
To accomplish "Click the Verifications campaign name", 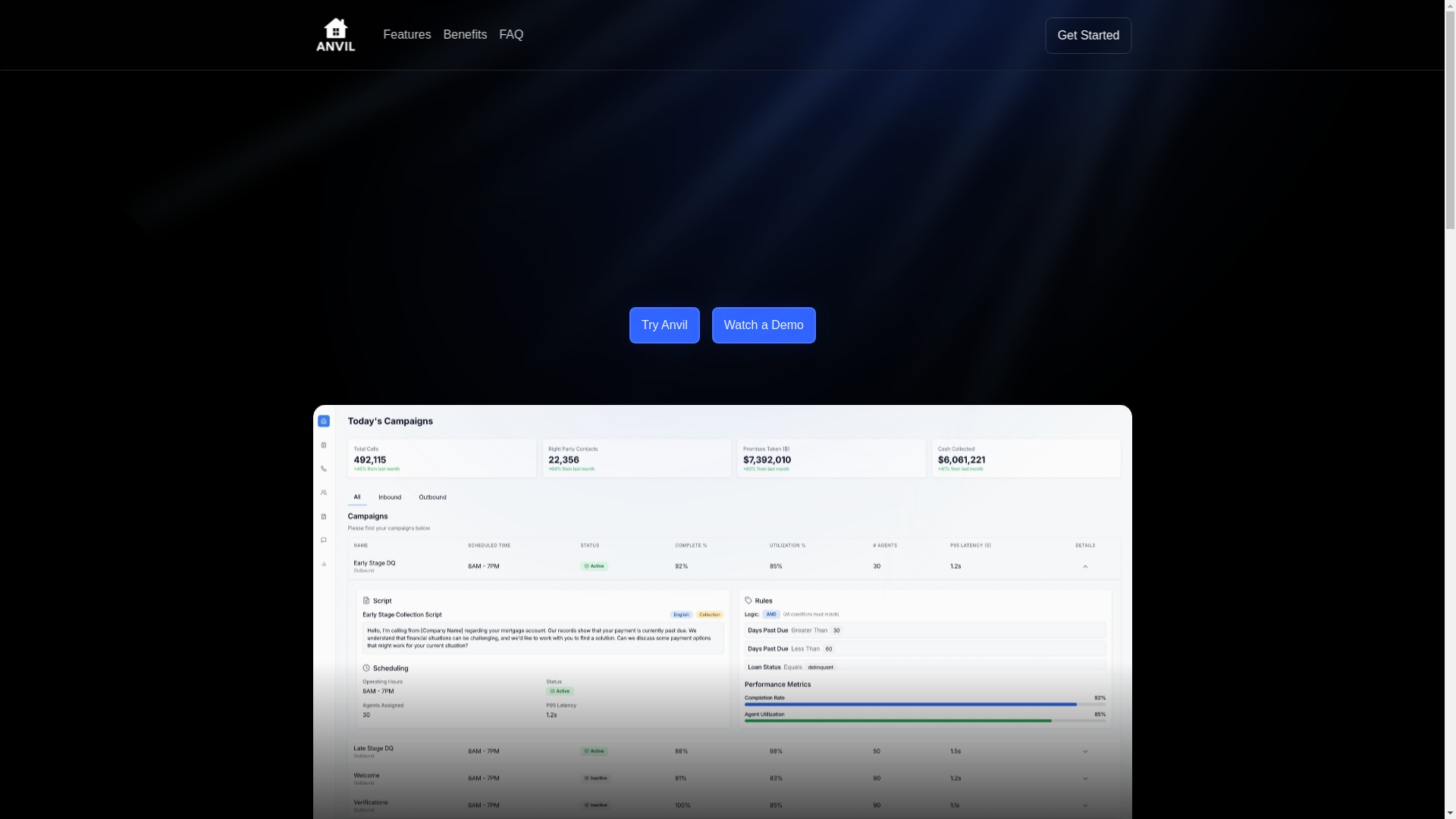I will point(371,802).
